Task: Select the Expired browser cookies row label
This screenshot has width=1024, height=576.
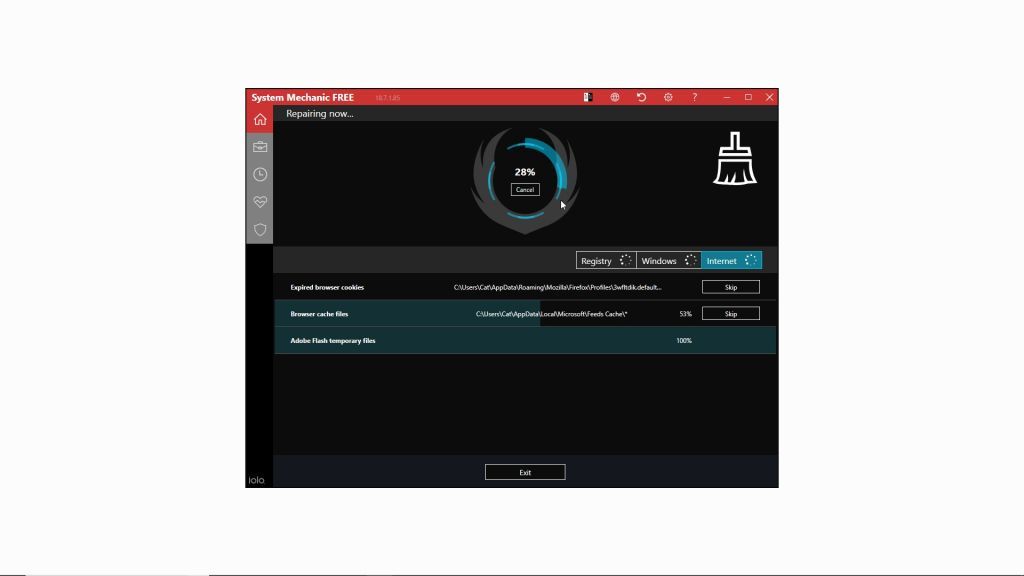Action: tap(327, 287)
